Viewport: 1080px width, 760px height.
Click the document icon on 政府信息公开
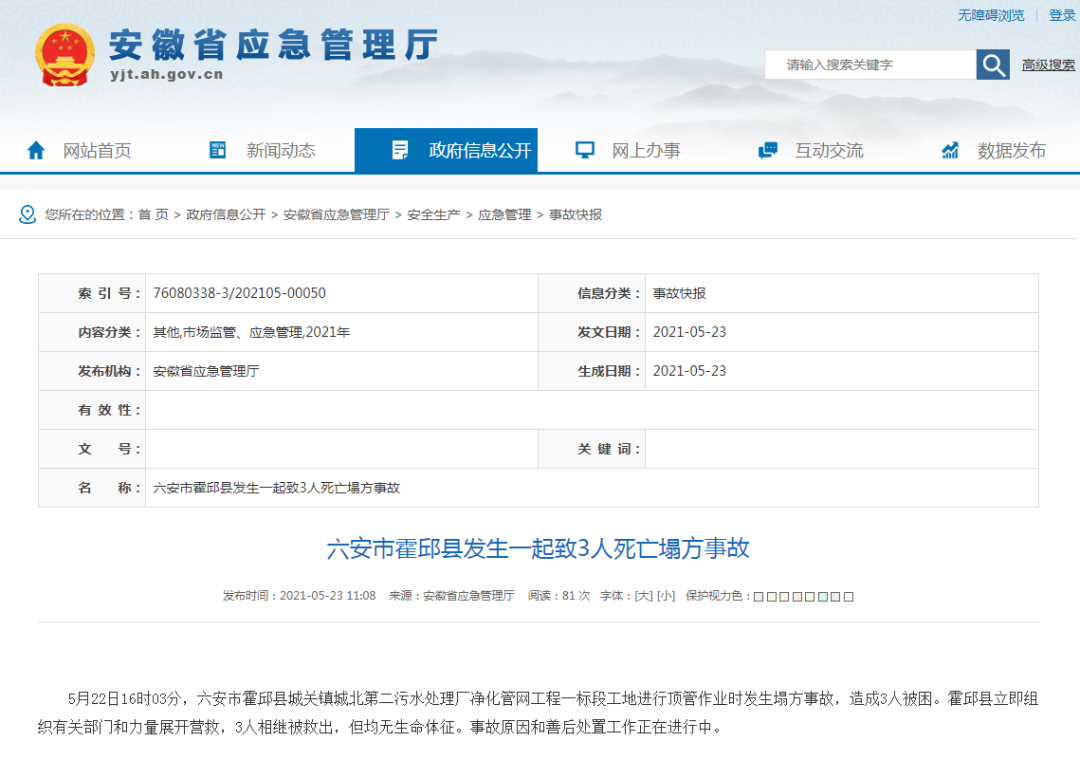coord(401,149)
